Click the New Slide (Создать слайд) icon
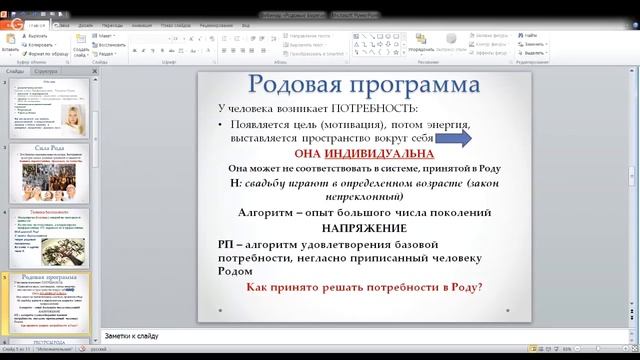Screen dimensions: 640x360 click(81, 39)
